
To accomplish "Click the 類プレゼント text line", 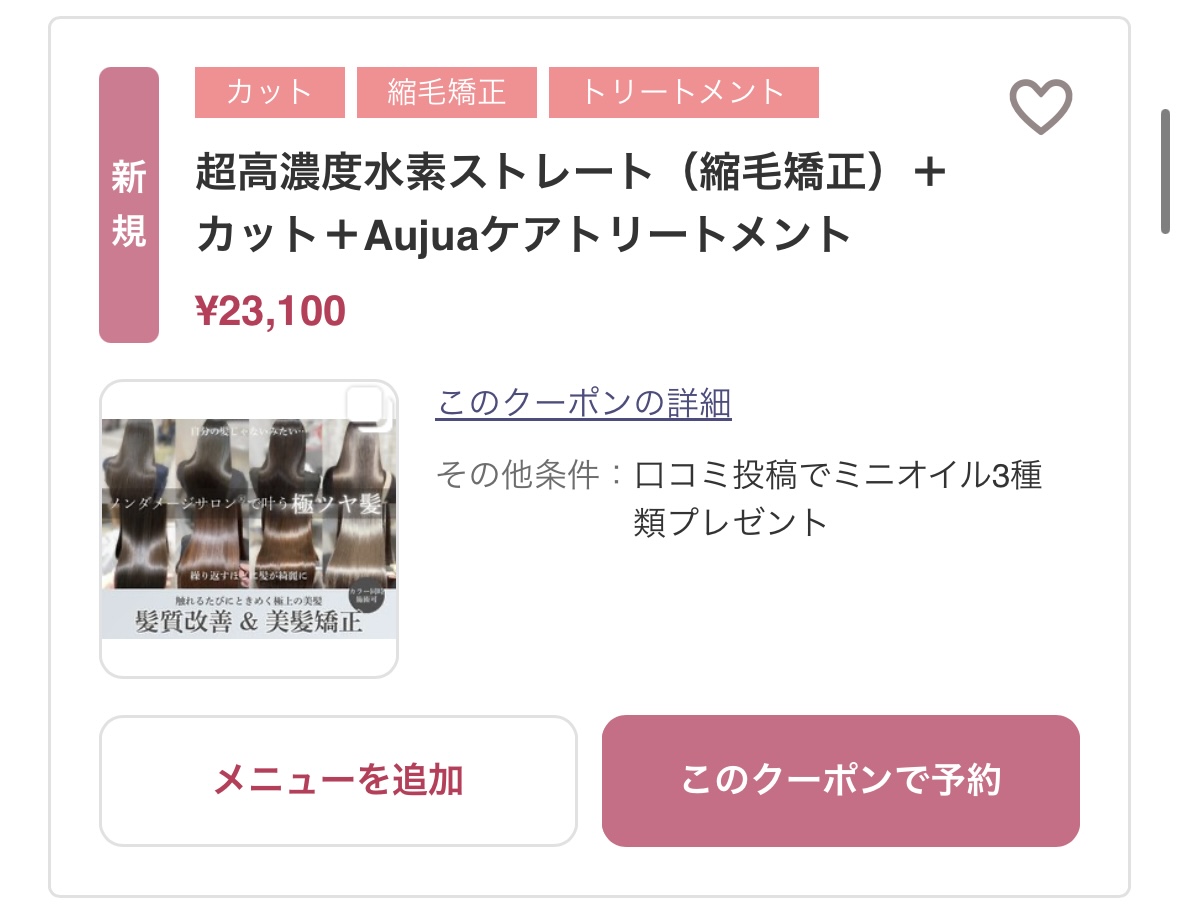I will point(731,522).
